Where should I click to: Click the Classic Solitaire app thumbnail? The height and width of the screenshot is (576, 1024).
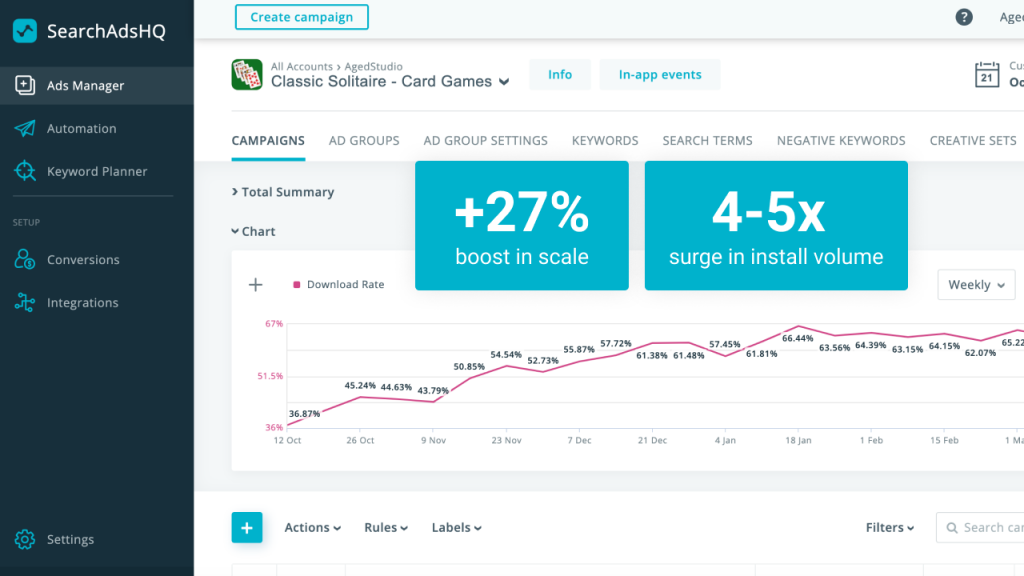coord(247,75)
